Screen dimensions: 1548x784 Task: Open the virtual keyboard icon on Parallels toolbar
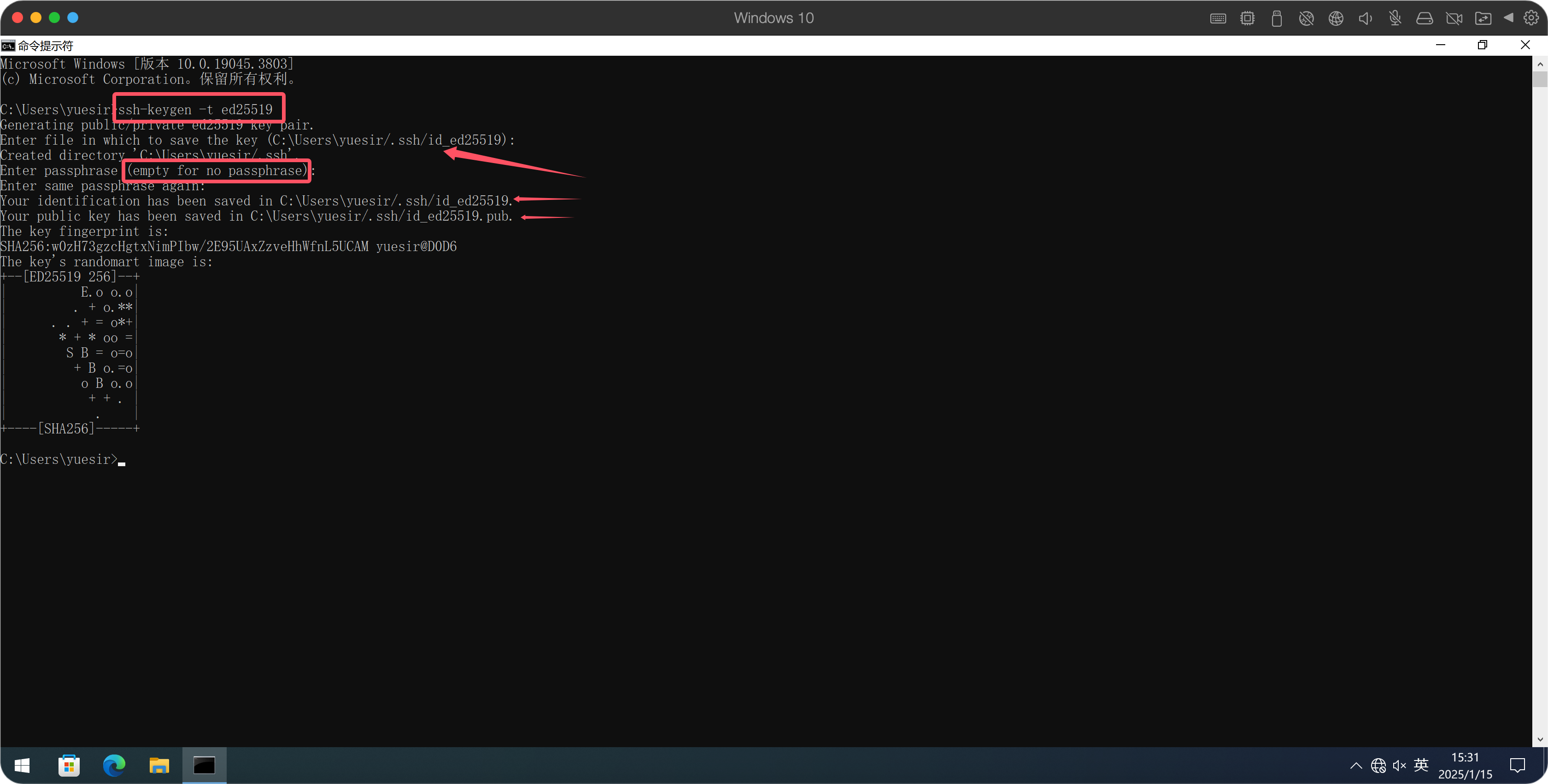(x=1218, y=18)
